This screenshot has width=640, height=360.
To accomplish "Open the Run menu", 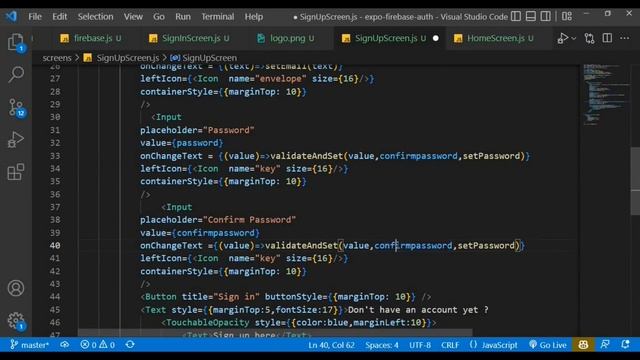I will [182, 17].
